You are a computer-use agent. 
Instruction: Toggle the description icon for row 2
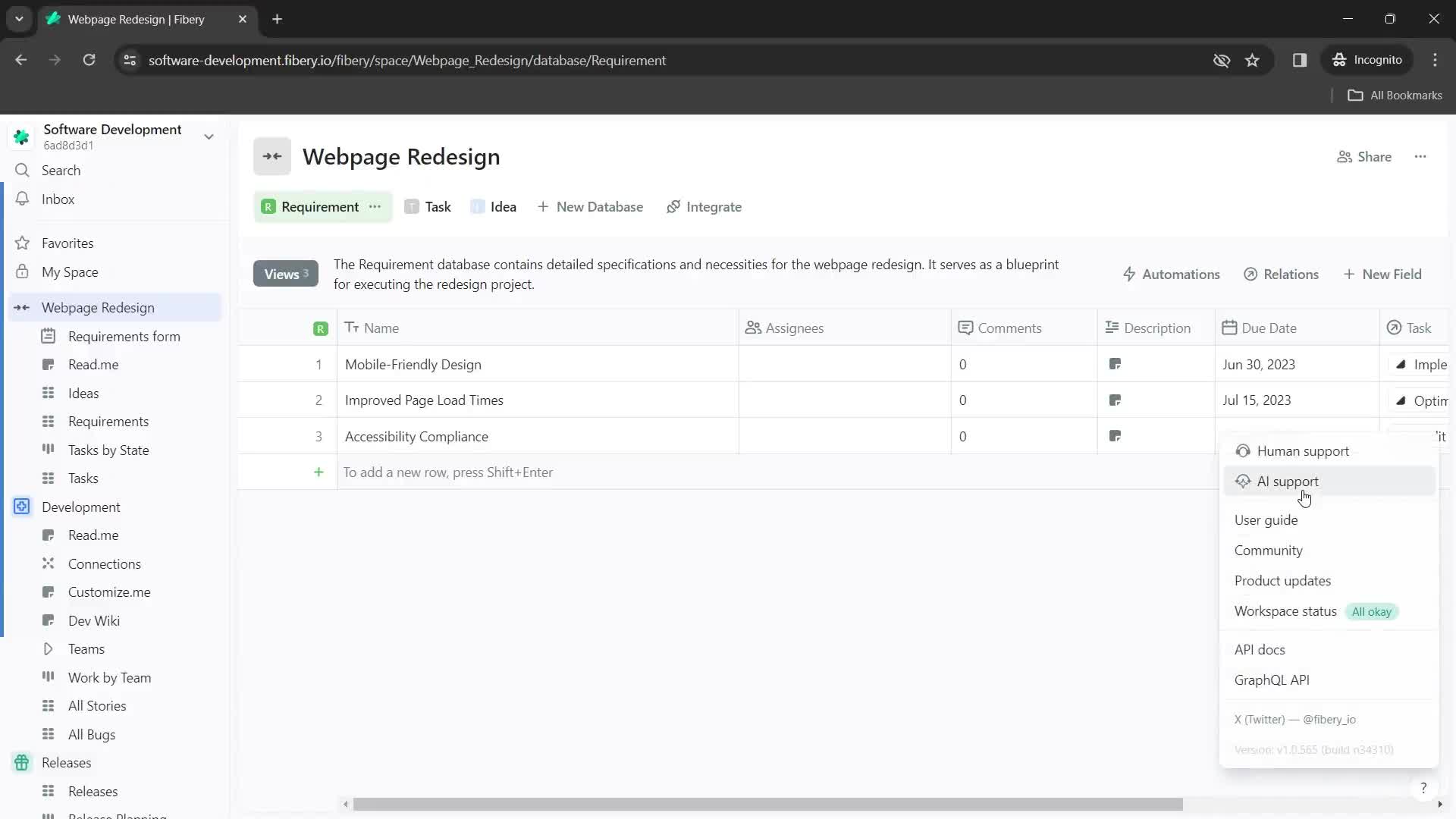(1118, 400)
